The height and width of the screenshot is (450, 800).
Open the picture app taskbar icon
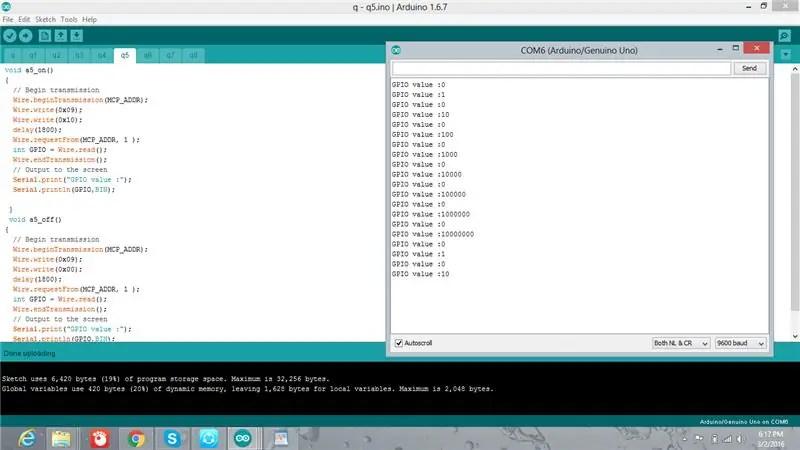[x=281, y=439]
